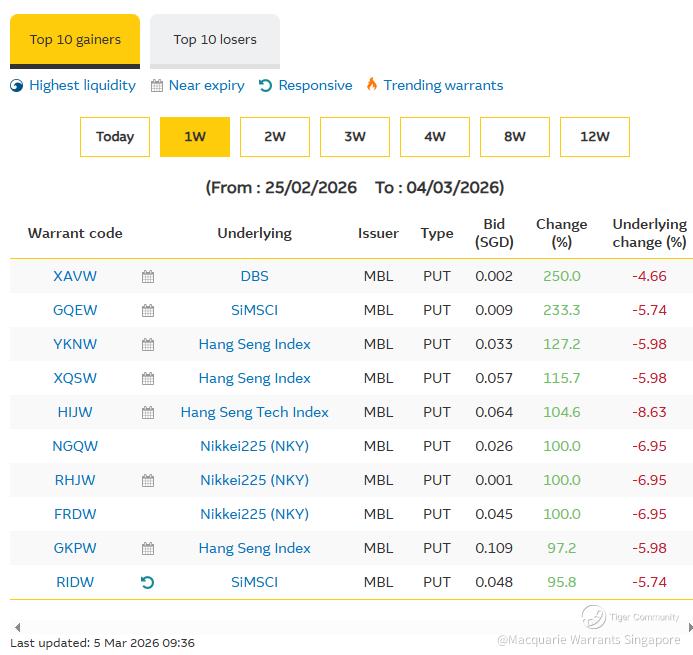Select the Top 10 gainers tab
The width and height of the screenshot is (693, 655).
click(75, 40)
